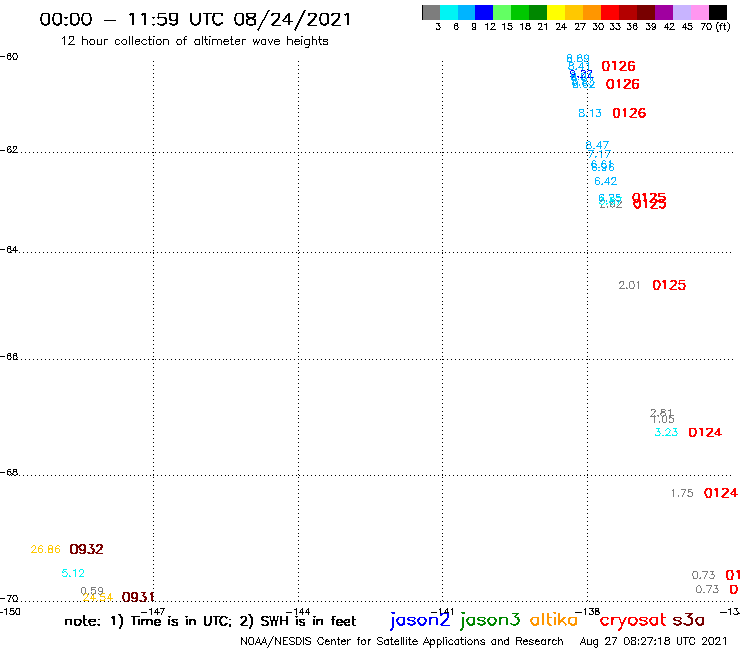Click the gray wave height value 1.75
This screenshot has height=650, width=740.
pyautogui.click(x=682, y=493)
